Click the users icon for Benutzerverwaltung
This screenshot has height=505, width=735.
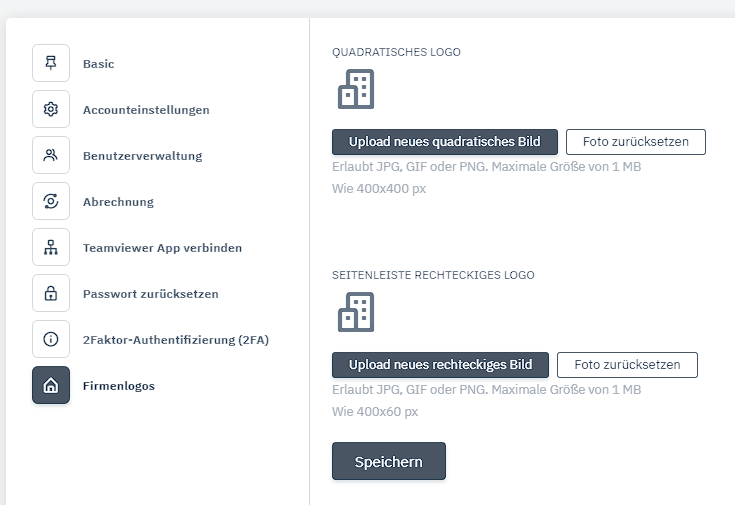[51, 155]
